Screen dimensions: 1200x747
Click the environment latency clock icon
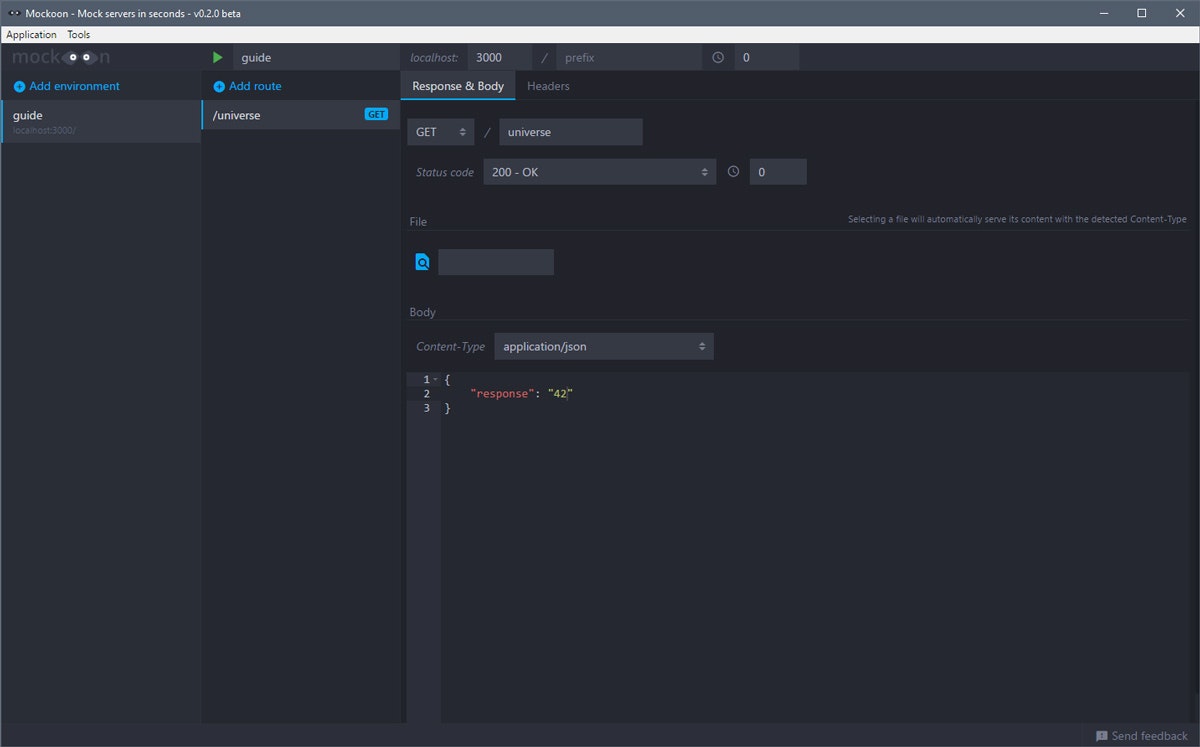pyautogui.click(x=718, y=58)
